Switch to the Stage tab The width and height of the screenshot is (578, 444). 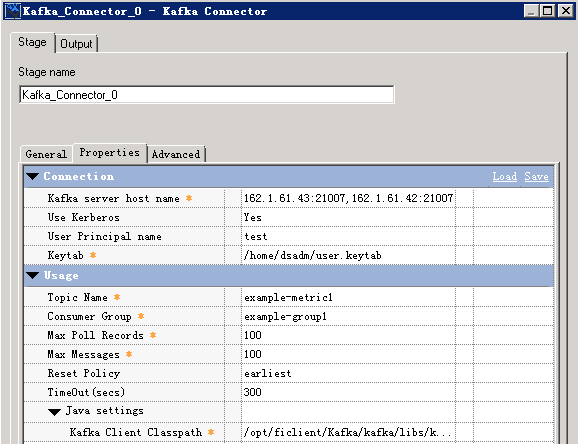tap(32, 42)
